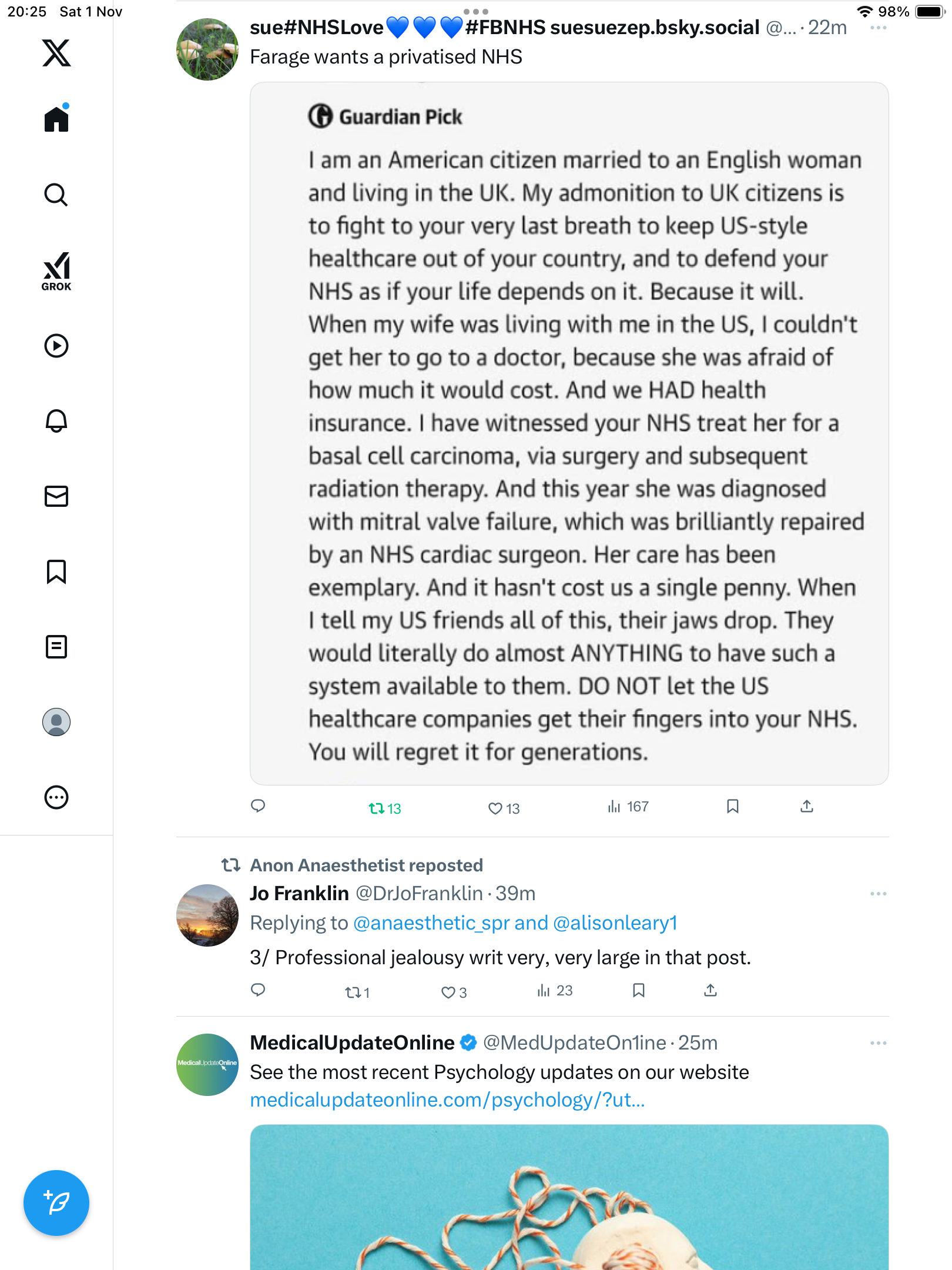Open profile page from sidebar
The image size is (952, 1270).
56,722
